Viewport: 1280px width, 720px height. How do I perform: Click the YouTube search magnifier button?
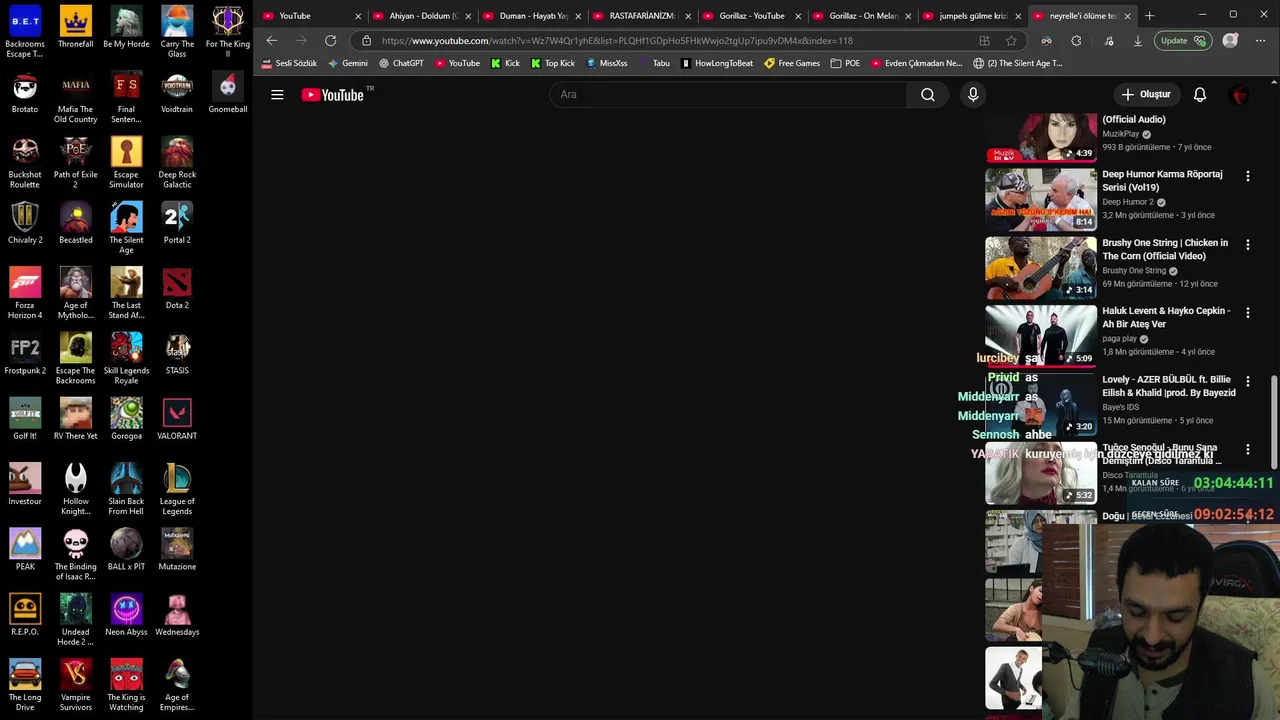click(x=928, y=95)
